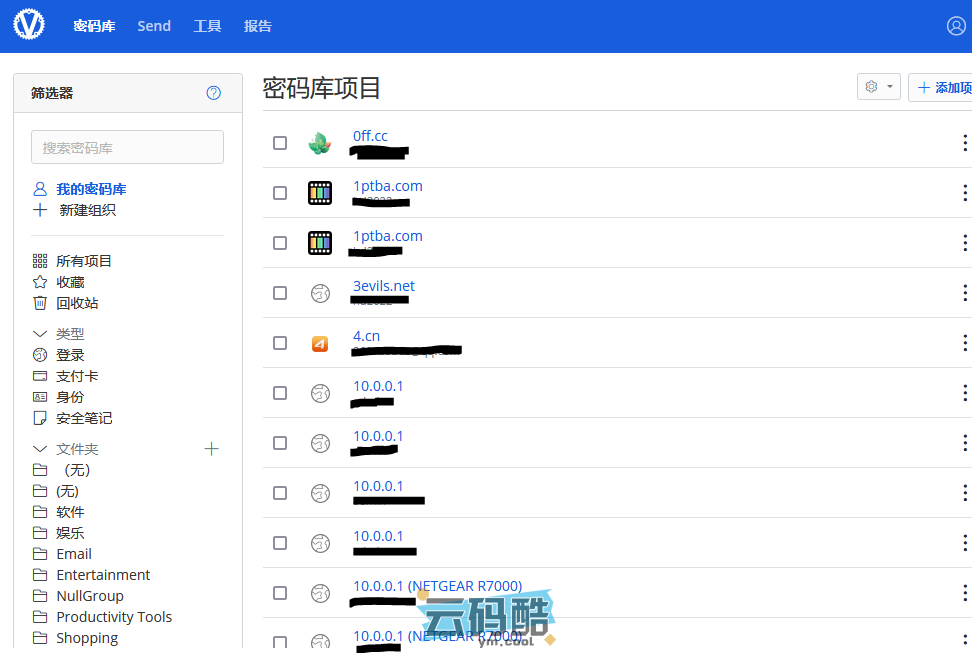972x653 pixels.
Task: Select the Productivity Tools folder
Action: pos(114,617)
